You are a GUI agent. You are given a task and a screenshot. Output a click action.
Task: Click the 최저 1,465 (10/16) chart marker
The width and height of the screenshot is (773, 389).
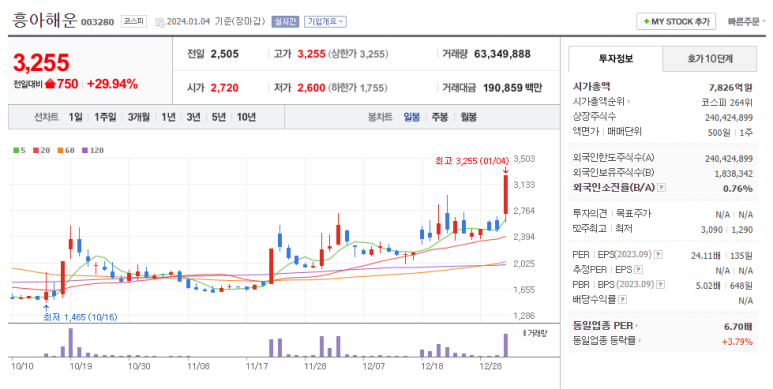pos(80,318)
